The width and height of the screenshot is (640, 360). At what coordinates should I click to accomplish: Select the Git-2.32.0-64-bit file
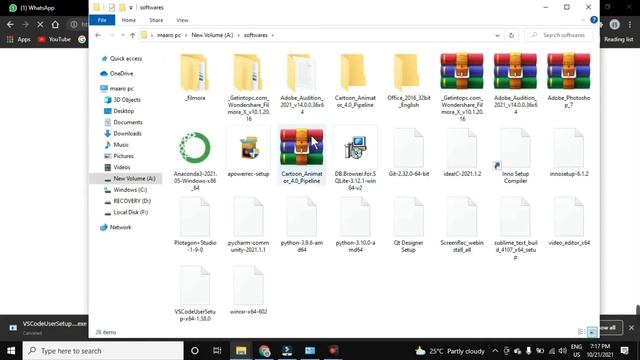[x=409, y=153]
